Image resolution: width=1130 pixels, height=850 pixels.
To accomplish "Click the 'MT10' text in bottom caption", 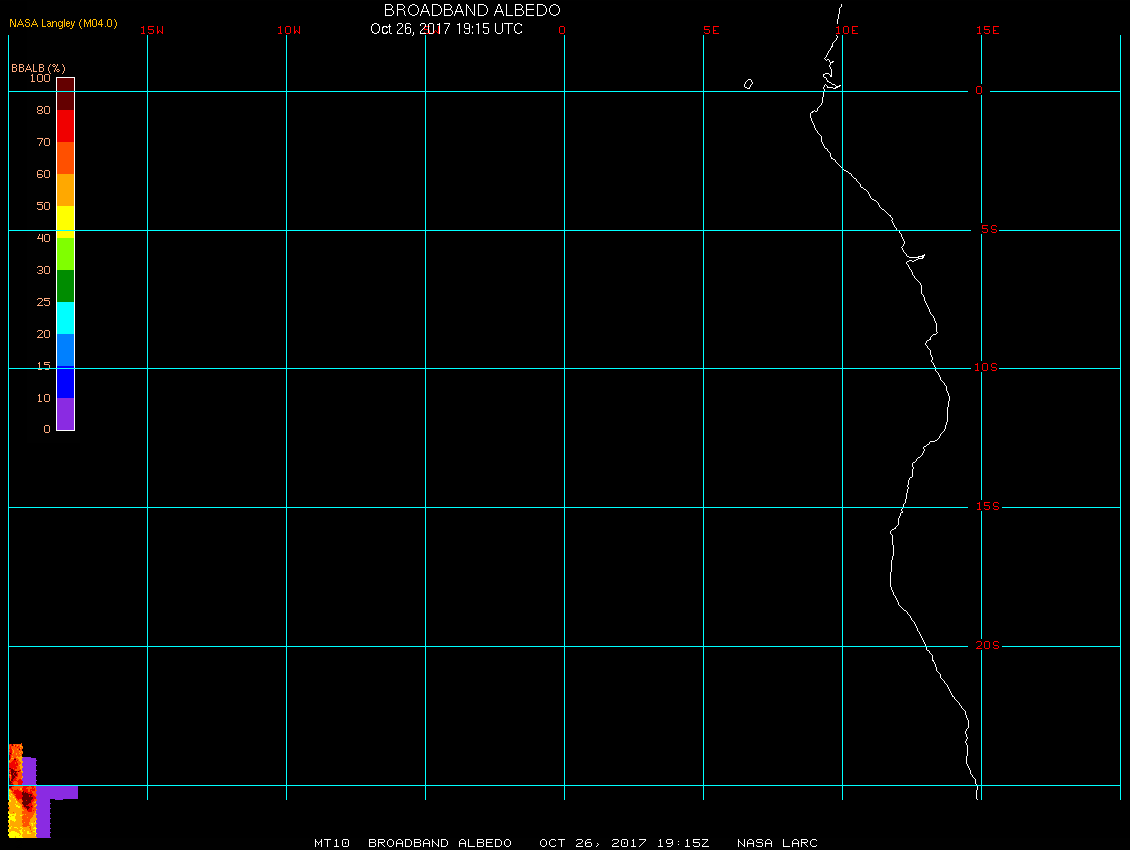I will (x=332, y=843).
